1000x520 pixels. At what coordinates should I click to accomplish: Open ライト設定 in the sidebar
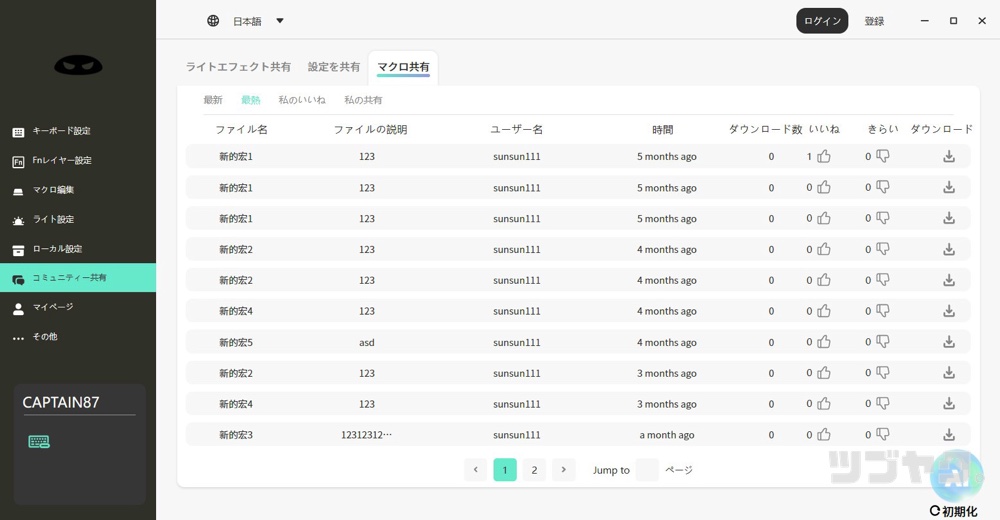pyautogui.click(x=52, y=220)
